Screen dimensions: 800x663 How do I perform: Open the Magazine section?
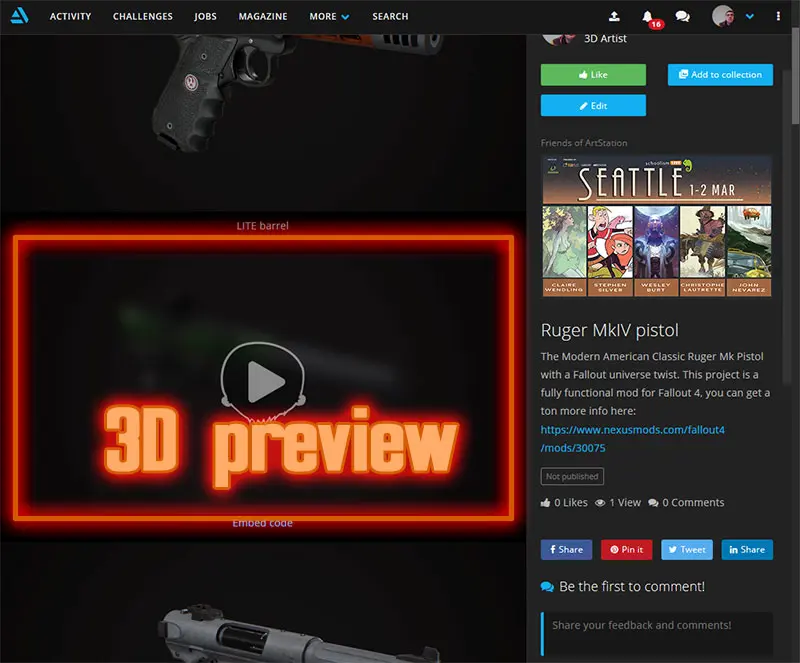pyautogui.click(x=263, y=16)
